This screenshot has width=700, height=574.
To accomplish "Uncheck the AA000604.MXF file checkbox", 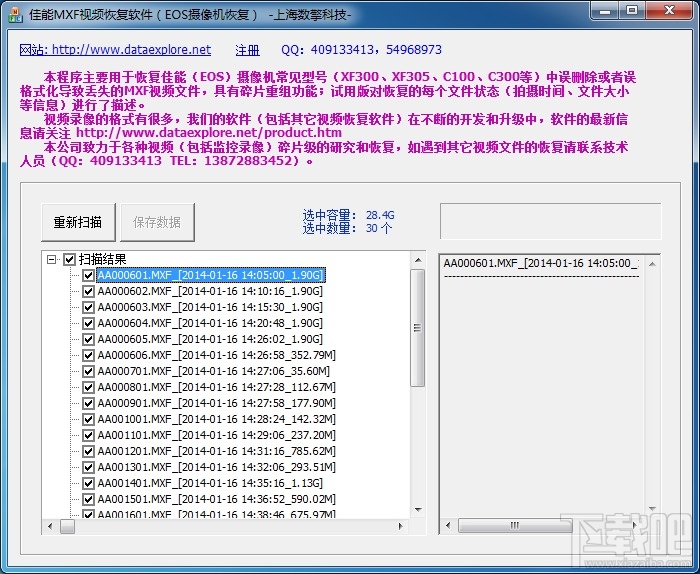I will (88, 324).
